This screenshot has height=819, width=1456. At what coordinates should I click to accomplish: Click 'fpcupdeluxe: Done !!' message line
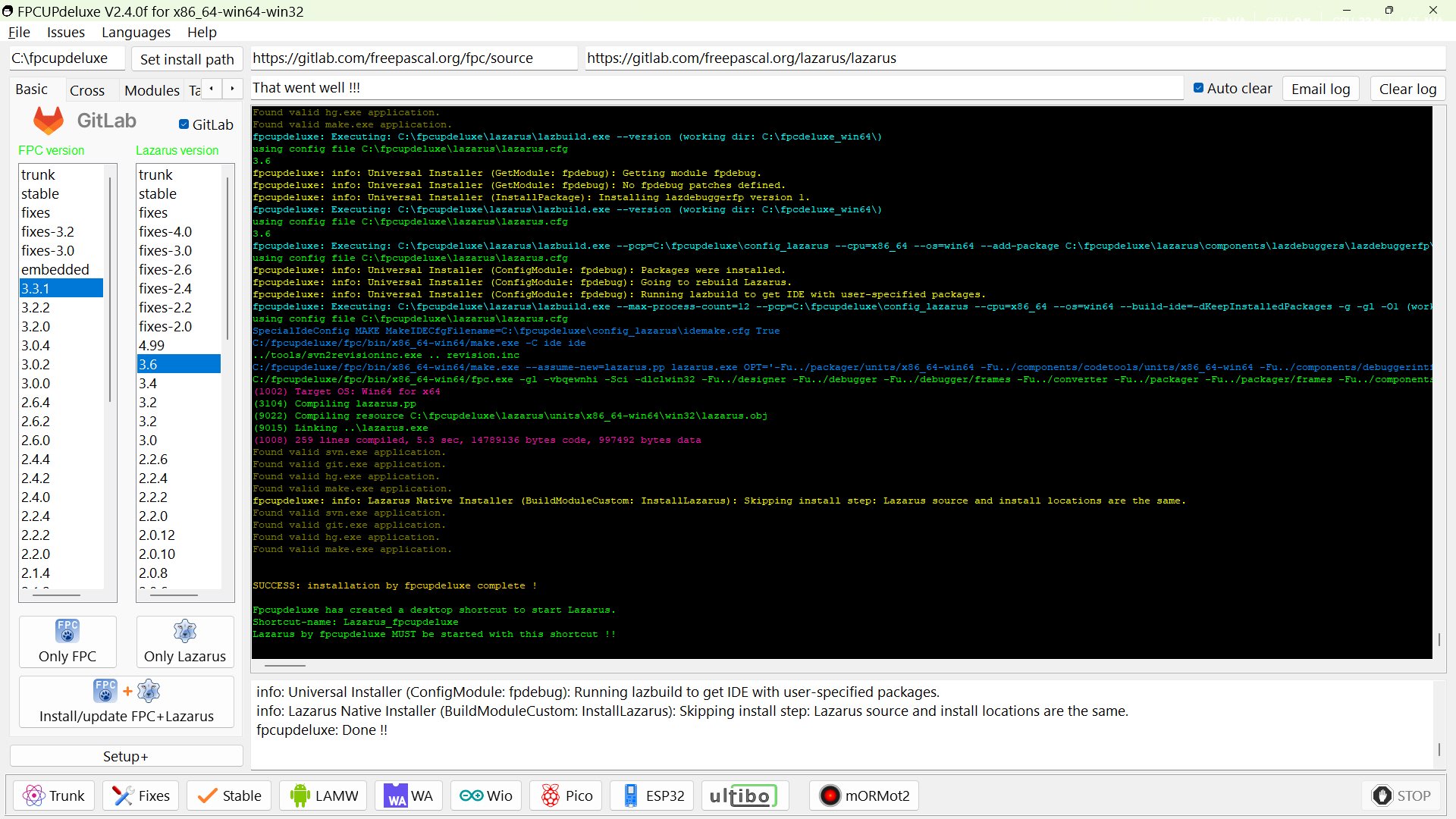click(322, 730)
